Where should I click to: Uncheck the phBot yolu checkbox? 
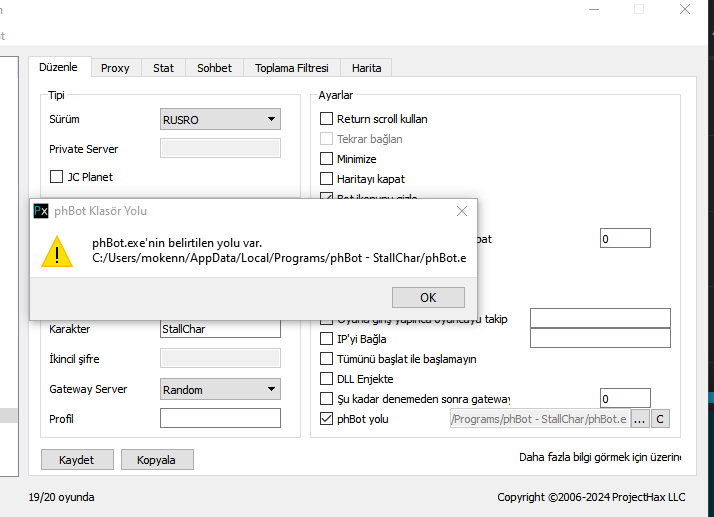[326, 419]
